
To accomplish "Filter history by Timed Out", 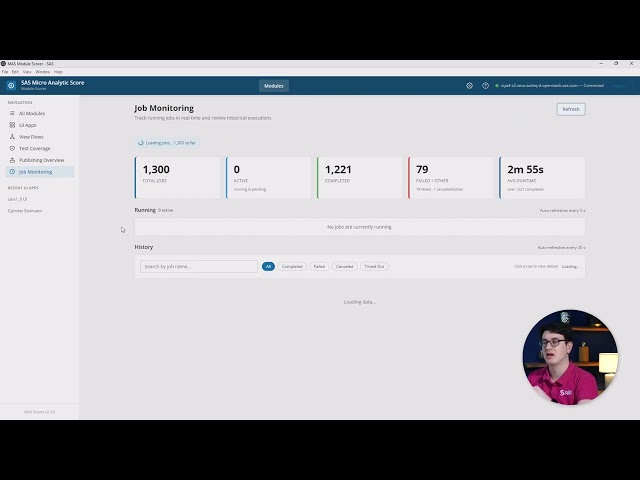I will coord(374,266).
